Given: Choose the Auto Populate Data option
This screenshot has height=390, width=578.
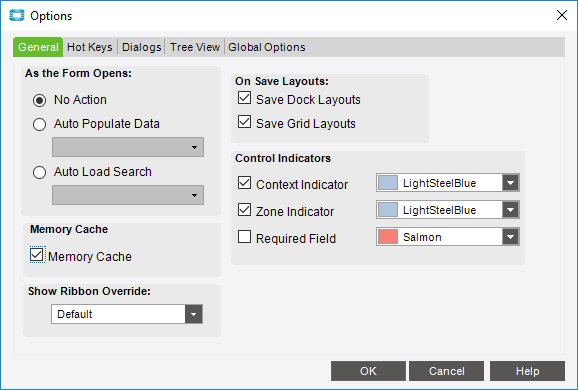Looking at the screenshot, I should click(39, 124).
